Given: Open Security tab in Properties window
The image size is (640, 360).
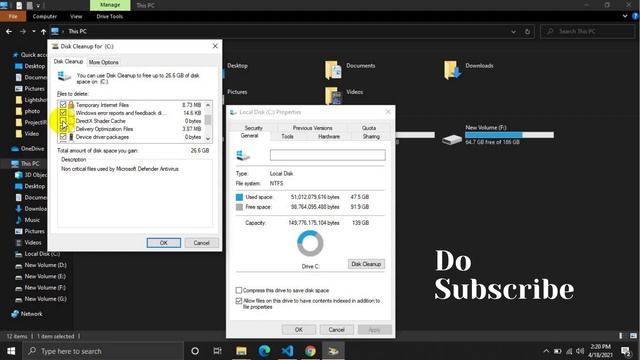Looking at the screenshot, I should [x=253, y=128].
